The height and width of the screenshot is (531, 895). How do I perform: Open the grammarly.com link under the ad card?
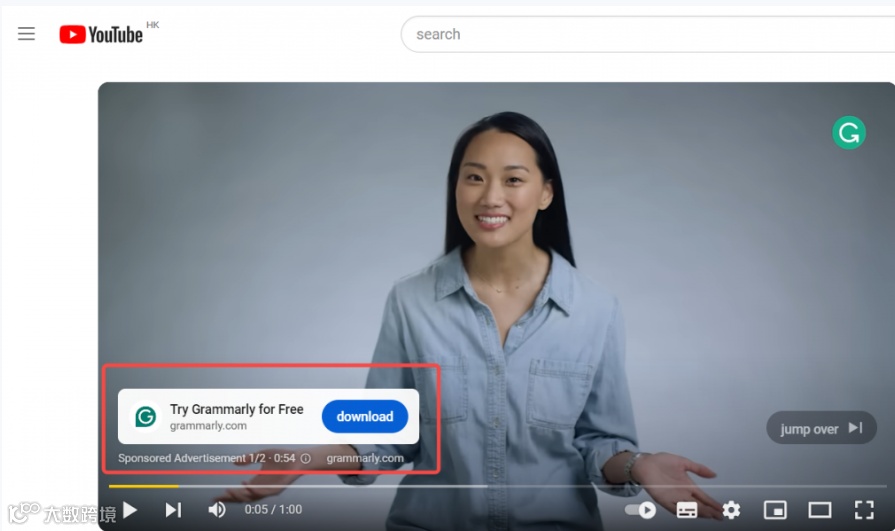tap(365, 458)
